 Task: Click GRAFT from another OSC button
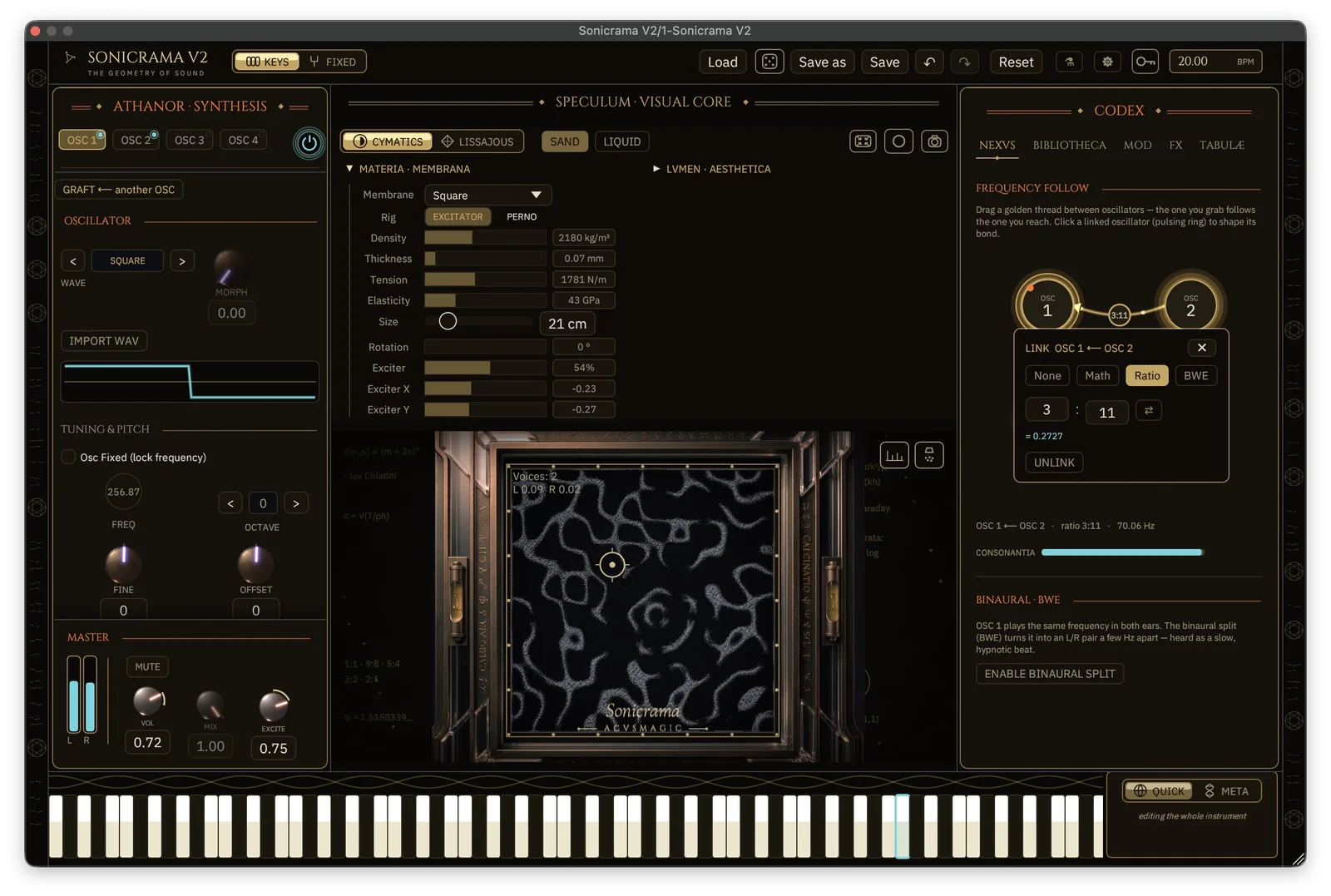pyautogui.click(x=119, y=190)
